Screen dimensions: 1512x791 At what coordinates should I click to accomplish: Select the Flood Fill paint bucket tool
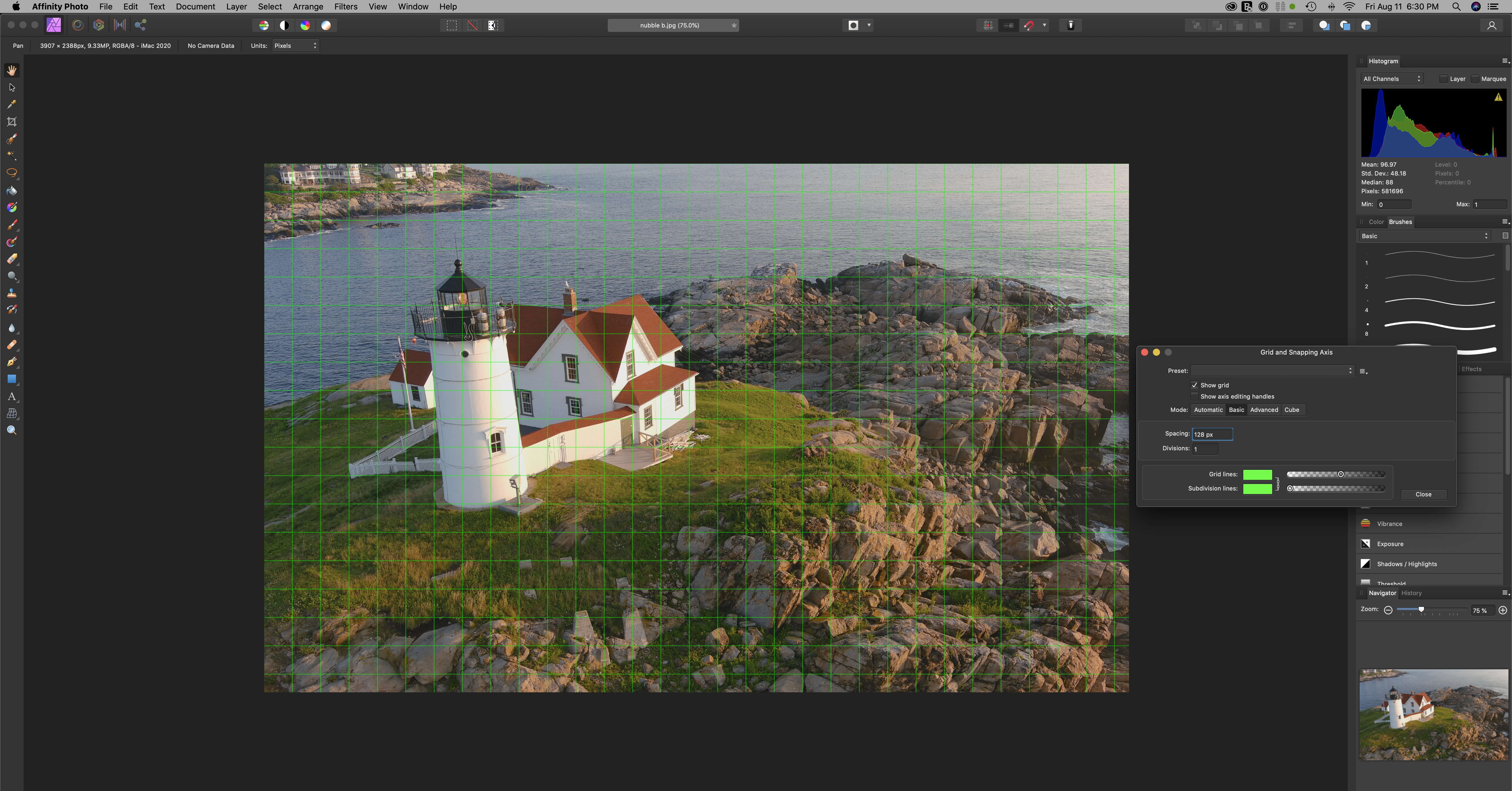point(12,190)
